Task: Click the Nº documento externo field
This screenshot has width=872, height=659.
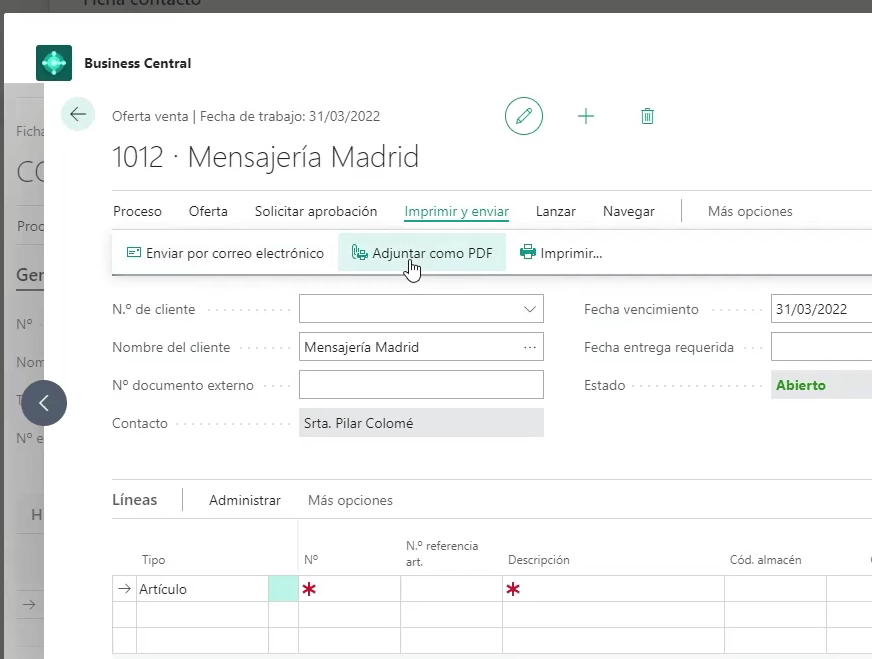Action: tap(421, 385)
